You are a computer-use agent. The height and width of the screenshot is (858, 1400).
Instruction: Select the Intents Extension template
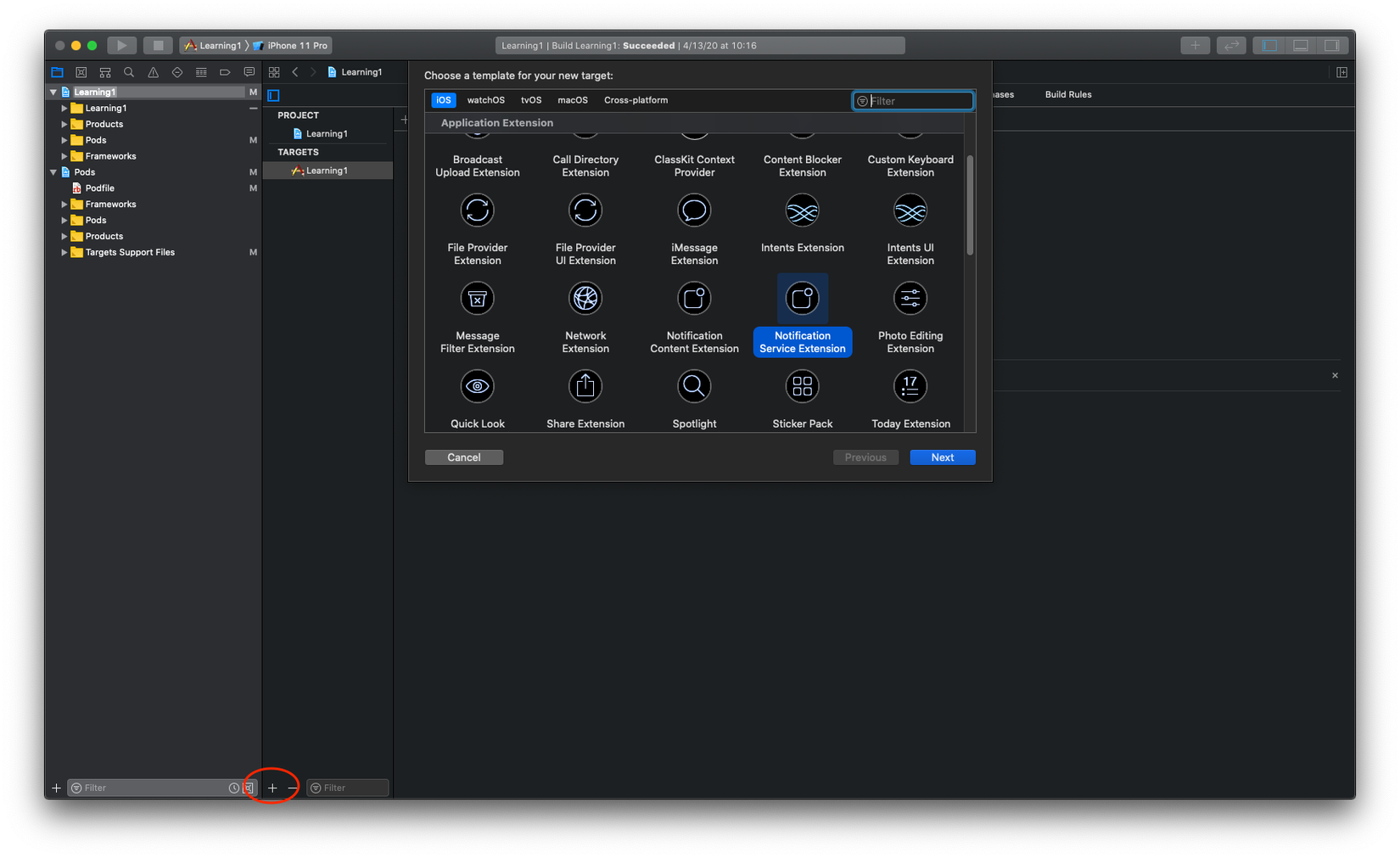click(802, 223)
